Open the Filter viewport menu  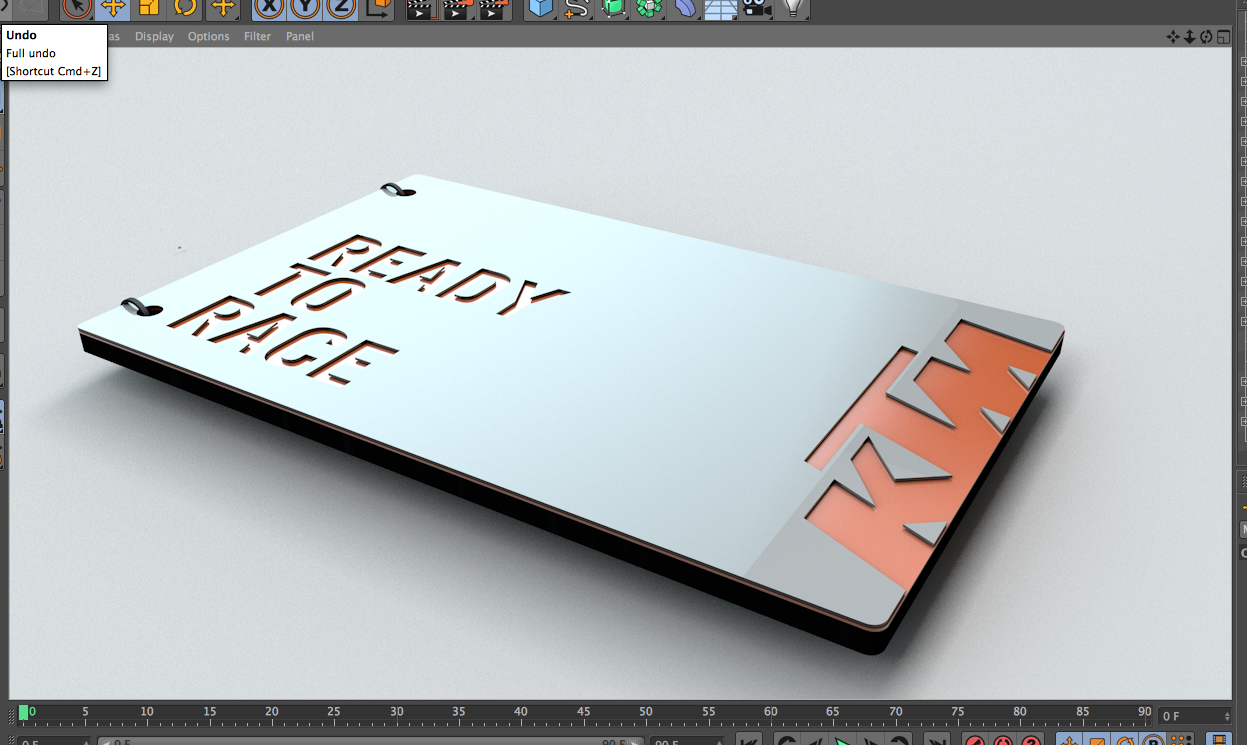pyautogui.click(x=257, y=36)
